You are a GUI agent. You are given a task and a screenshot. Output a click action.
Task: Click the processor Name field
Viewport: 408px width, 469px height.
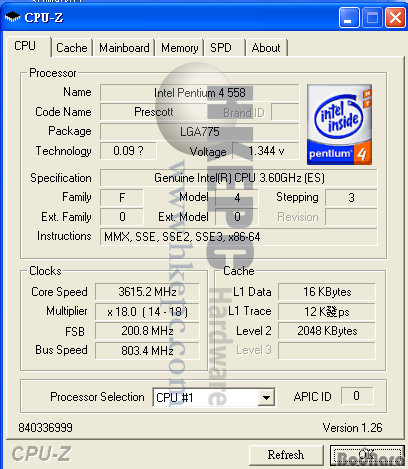tap(199, 93)
